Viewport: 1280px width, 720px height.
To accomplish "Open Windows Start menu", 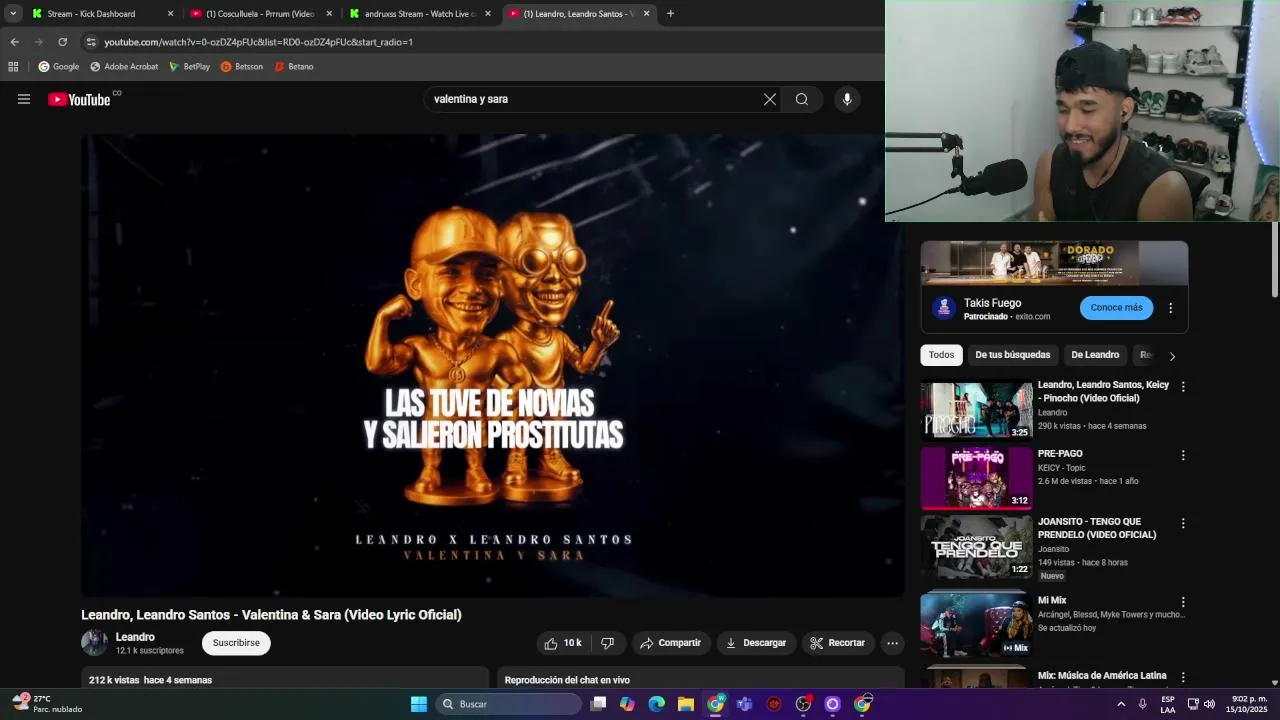I will 419,704.
